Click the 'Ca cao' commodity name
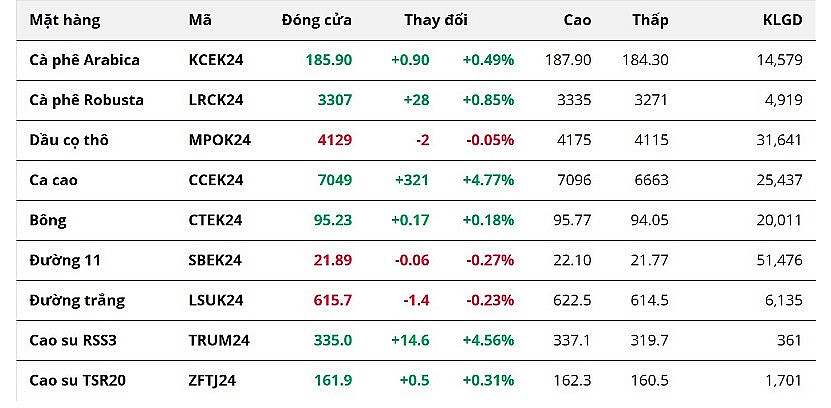This screenshot has width=831, height=408. (x=54, y=180)
